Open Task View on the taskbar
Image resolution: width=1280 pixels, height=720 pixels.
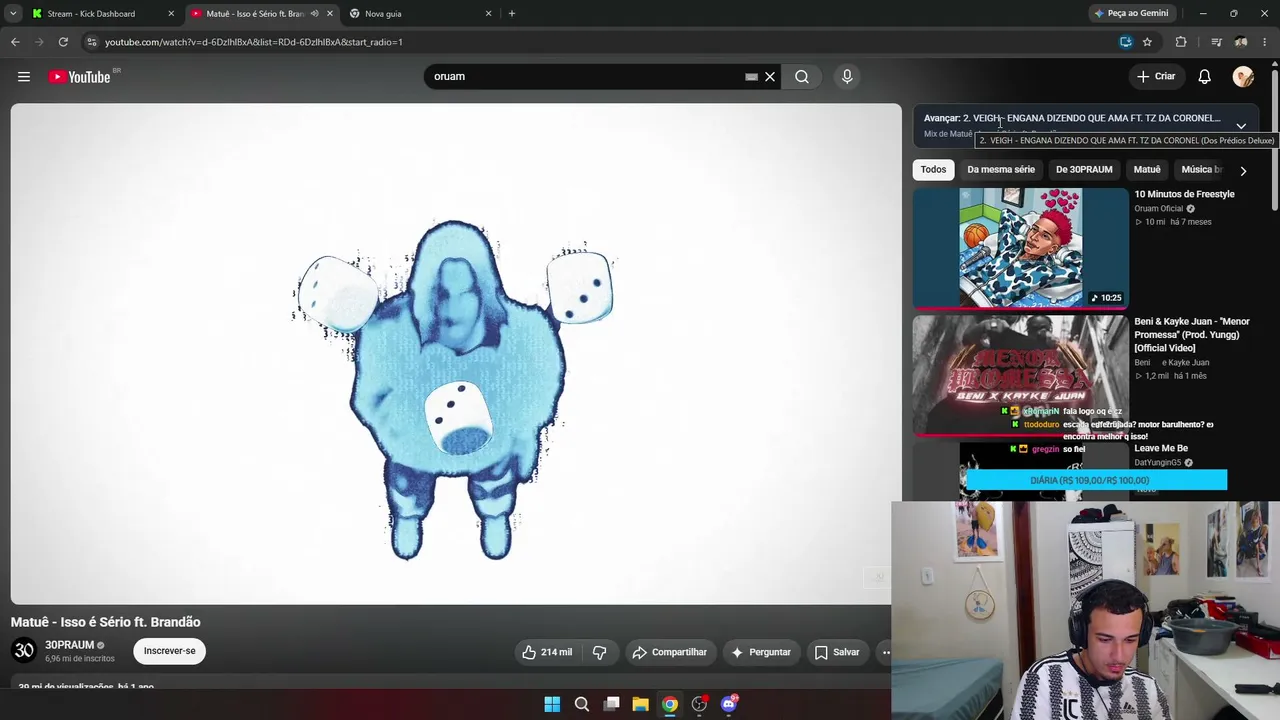point(611,704)
